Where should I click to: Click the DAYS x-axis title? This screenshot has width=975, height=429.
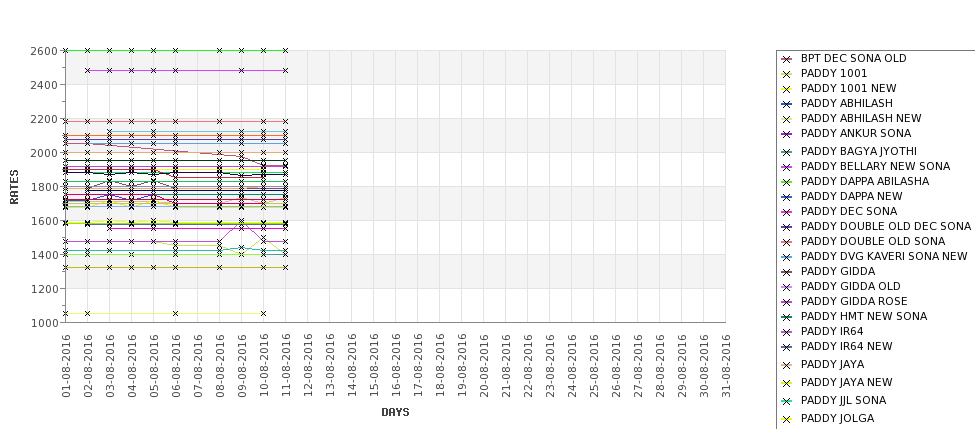click(x=395, y=412)
